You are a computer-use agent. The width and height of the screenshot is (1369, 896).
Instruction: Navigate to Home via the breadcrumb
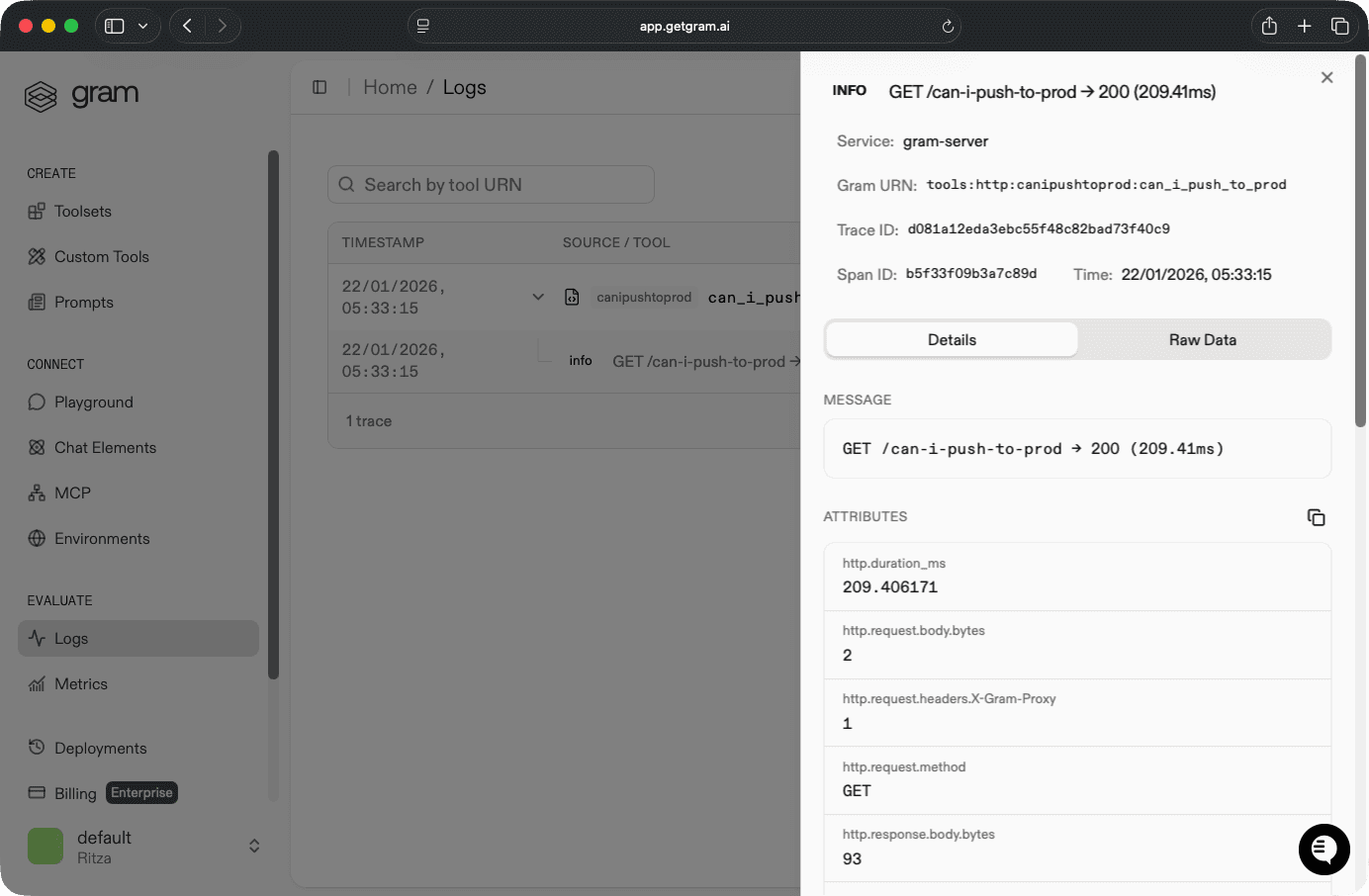390,87
